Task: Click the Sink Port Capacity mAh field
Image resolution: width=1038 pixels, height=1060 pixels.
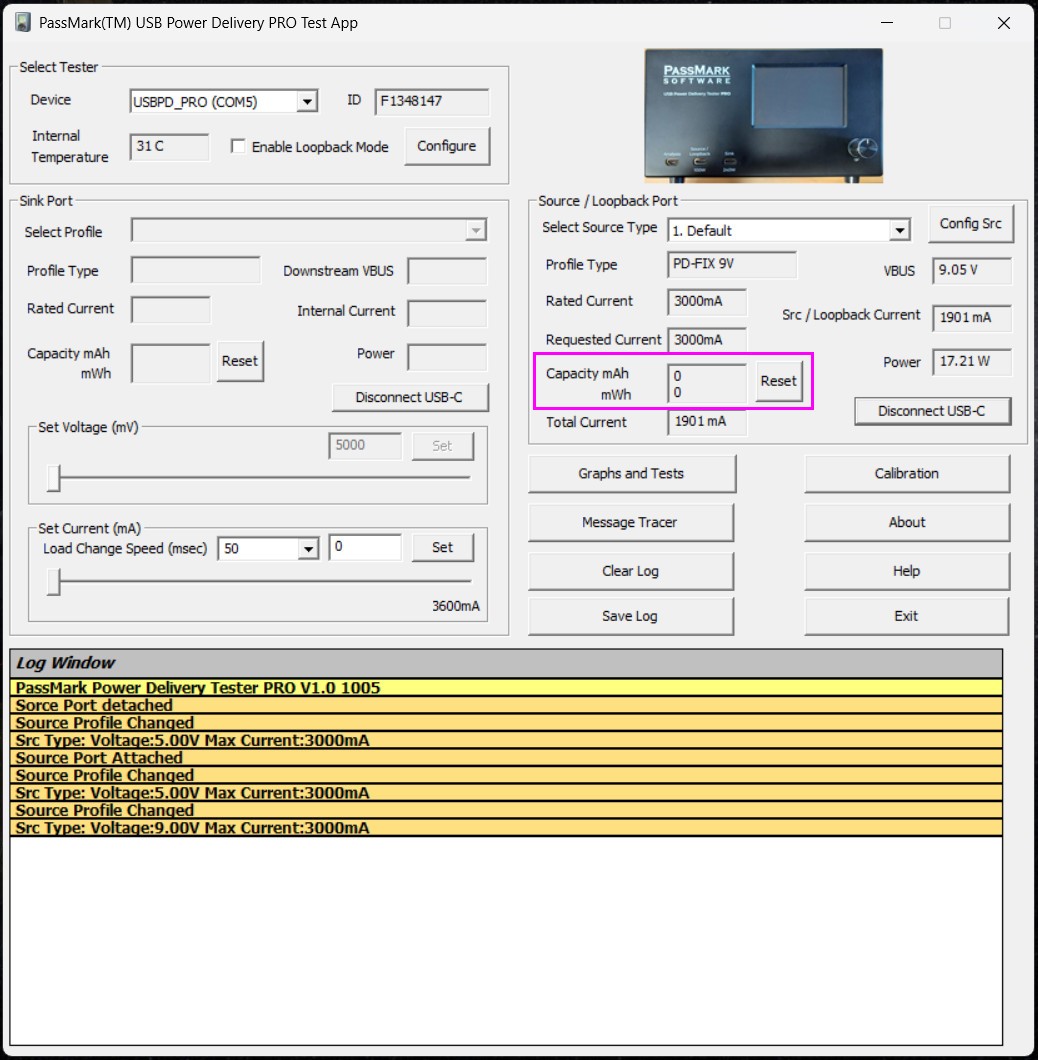Action: pyautogui.click(x=170, y=363)
